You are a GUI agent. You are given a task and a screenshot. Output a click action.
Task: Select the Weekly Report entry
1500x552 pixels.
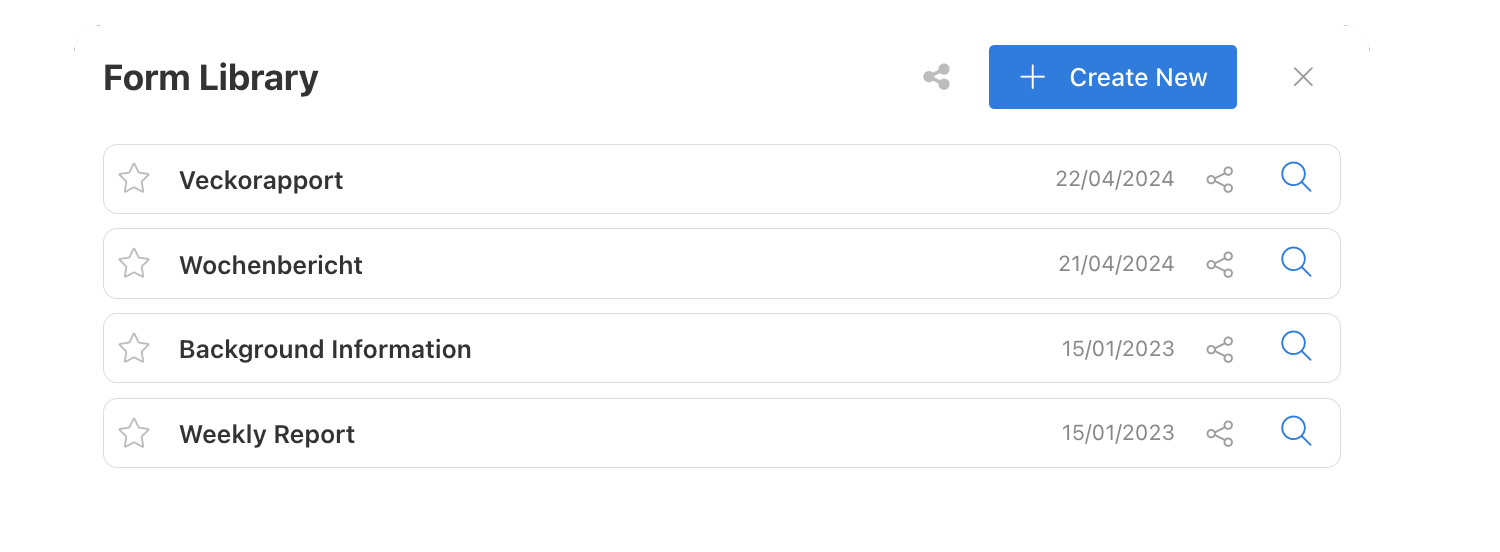coord(721,433)
